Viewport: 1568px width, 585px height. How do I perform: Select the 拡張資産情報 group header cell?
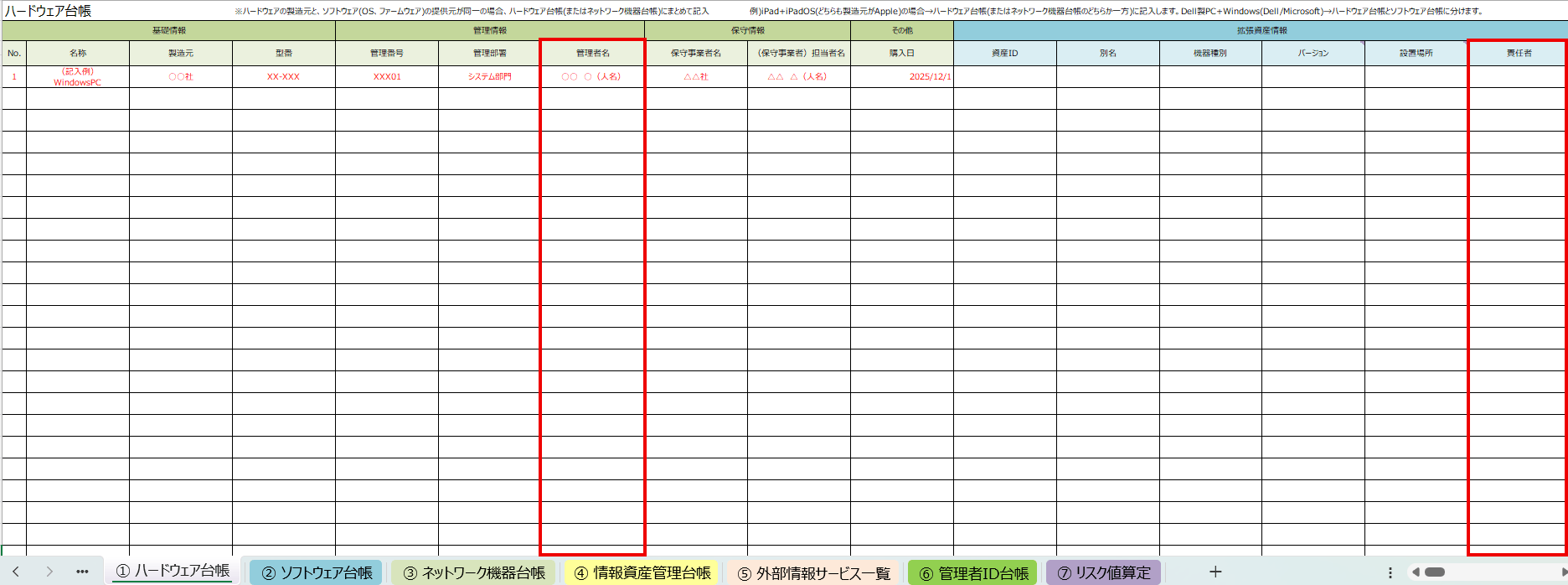pos(1261,30)
